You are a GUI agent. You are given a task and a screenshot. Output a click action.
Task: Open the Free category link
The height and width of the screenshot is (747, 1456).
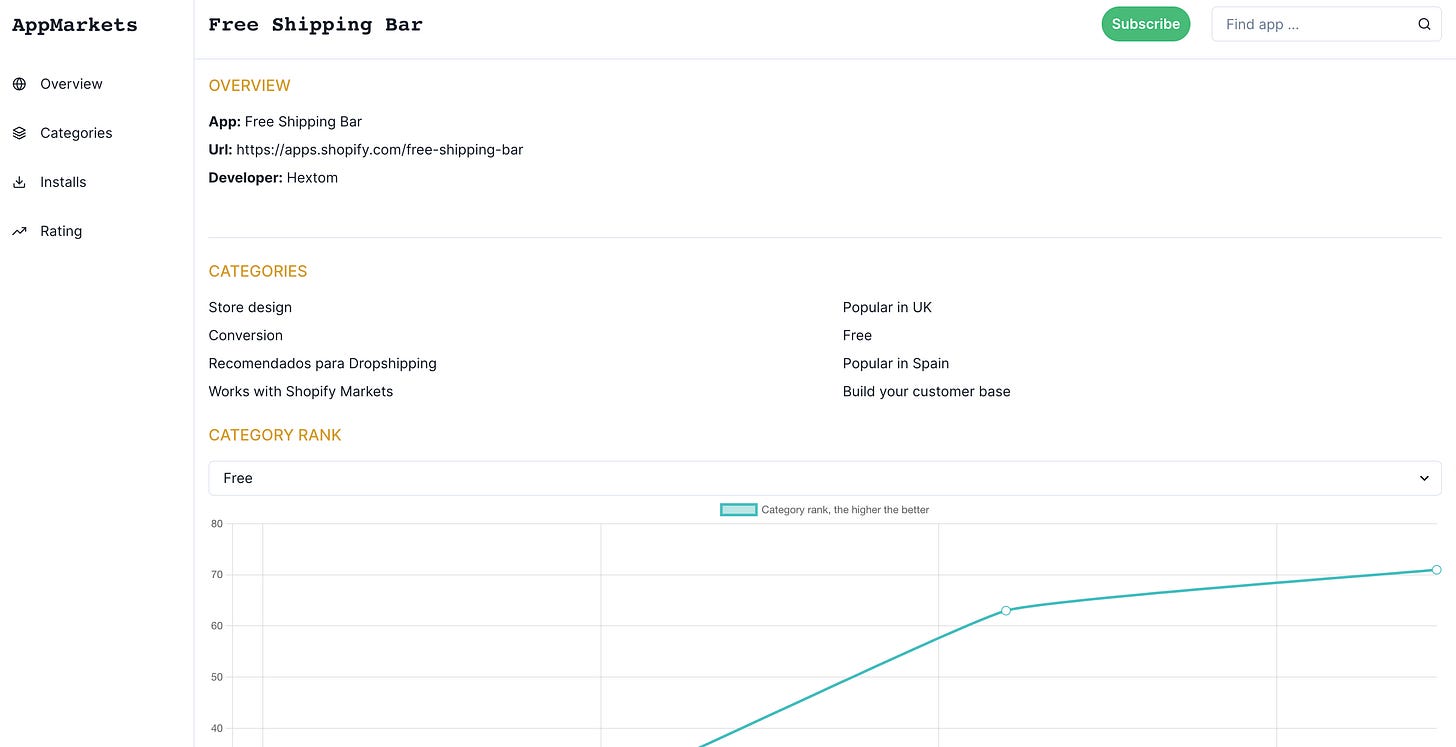(x=857, y=335)
